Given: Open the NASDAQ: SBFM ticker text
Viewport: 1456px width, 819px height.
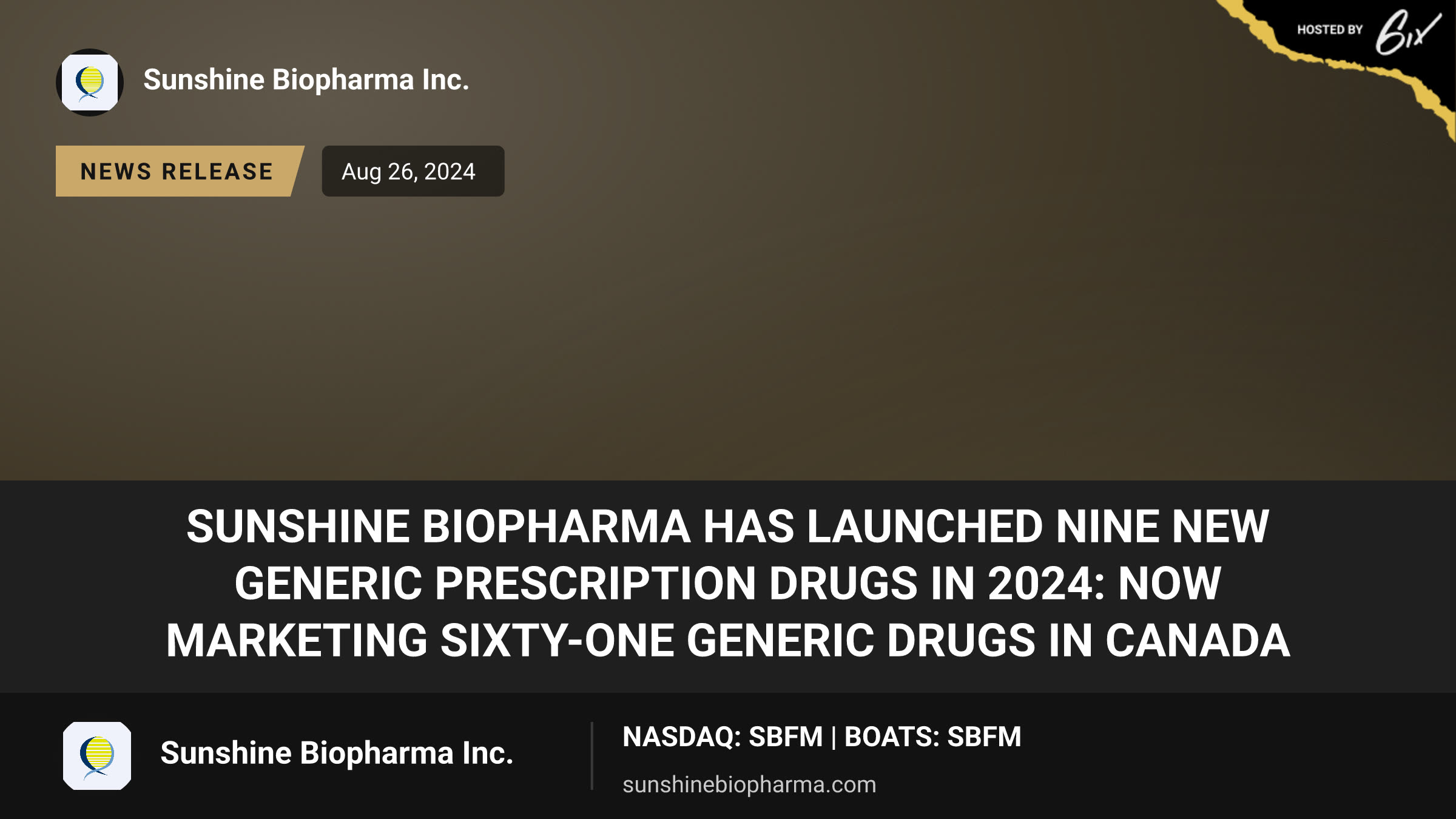Looking at the screenshot, I should [723, 737].
